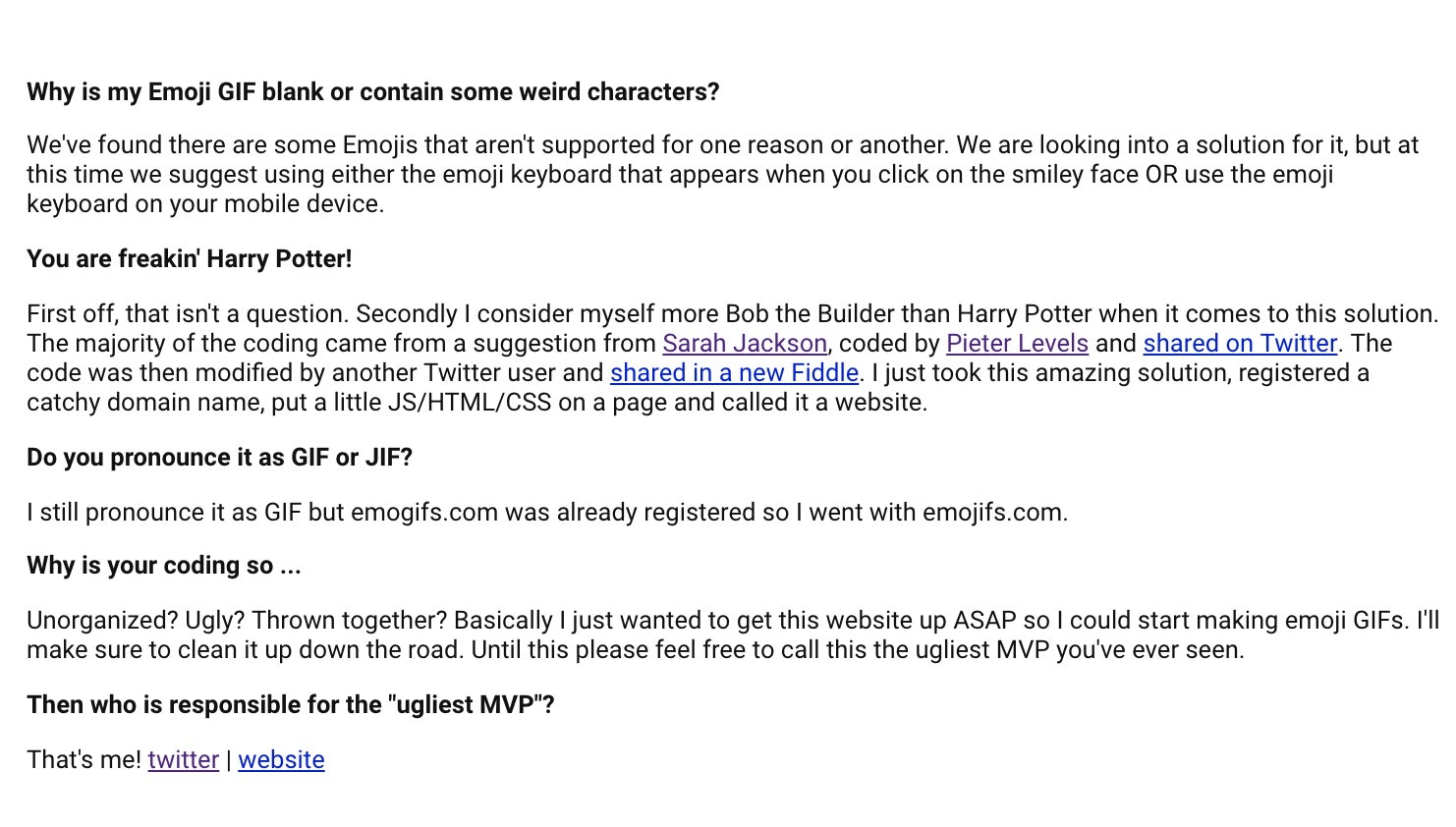Image resolution: width=1456 pixels, height=827 pixels.
Task: Click the "emogifs.com" domain text
Action: point(424,513)
